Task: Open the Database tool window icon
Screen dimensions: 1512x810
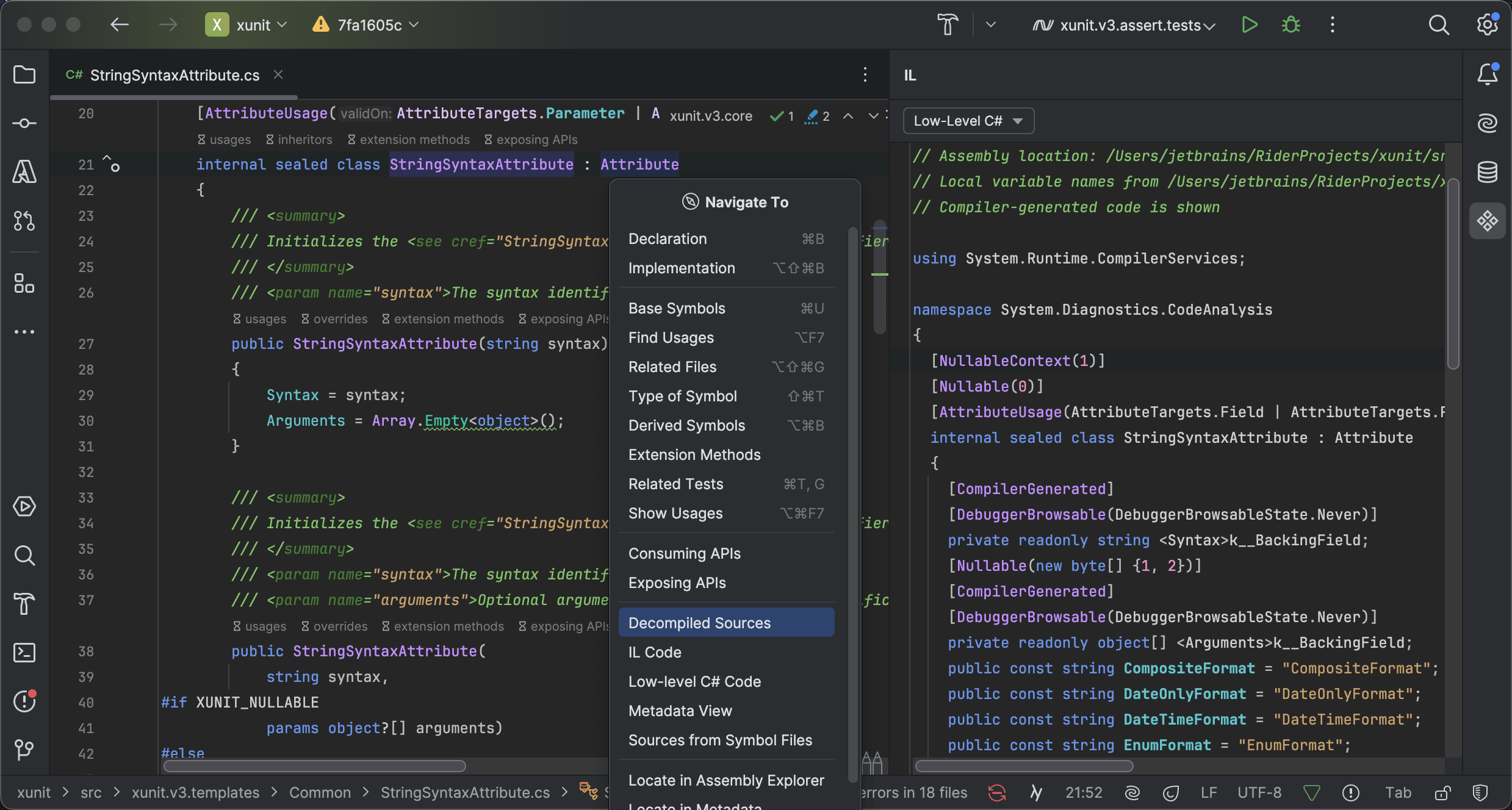Action: tap(1487, 172)
